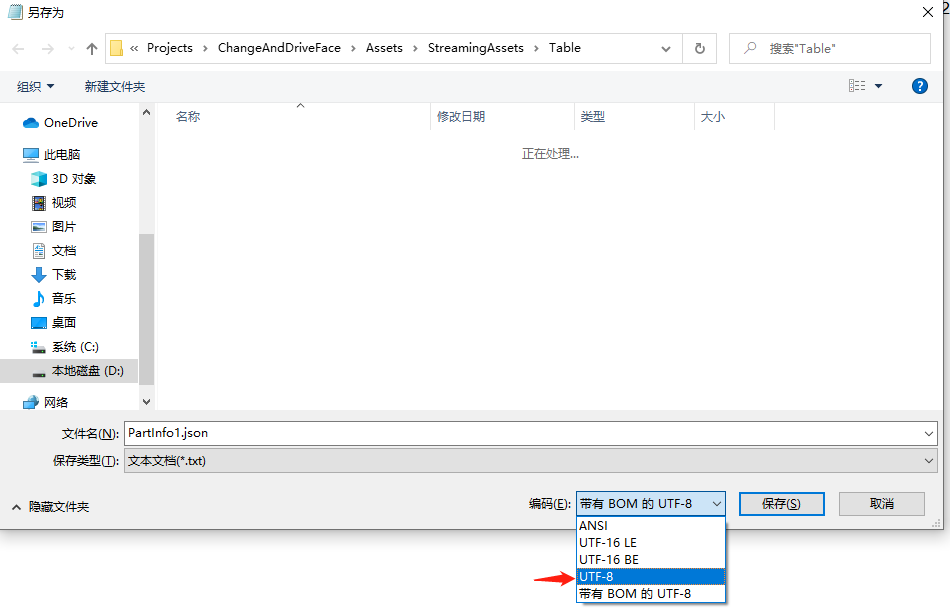The height and width of the screenshot is (610, 950).
Task: Select 网络 in the navigation pane
Action: (x=45, y=402)
